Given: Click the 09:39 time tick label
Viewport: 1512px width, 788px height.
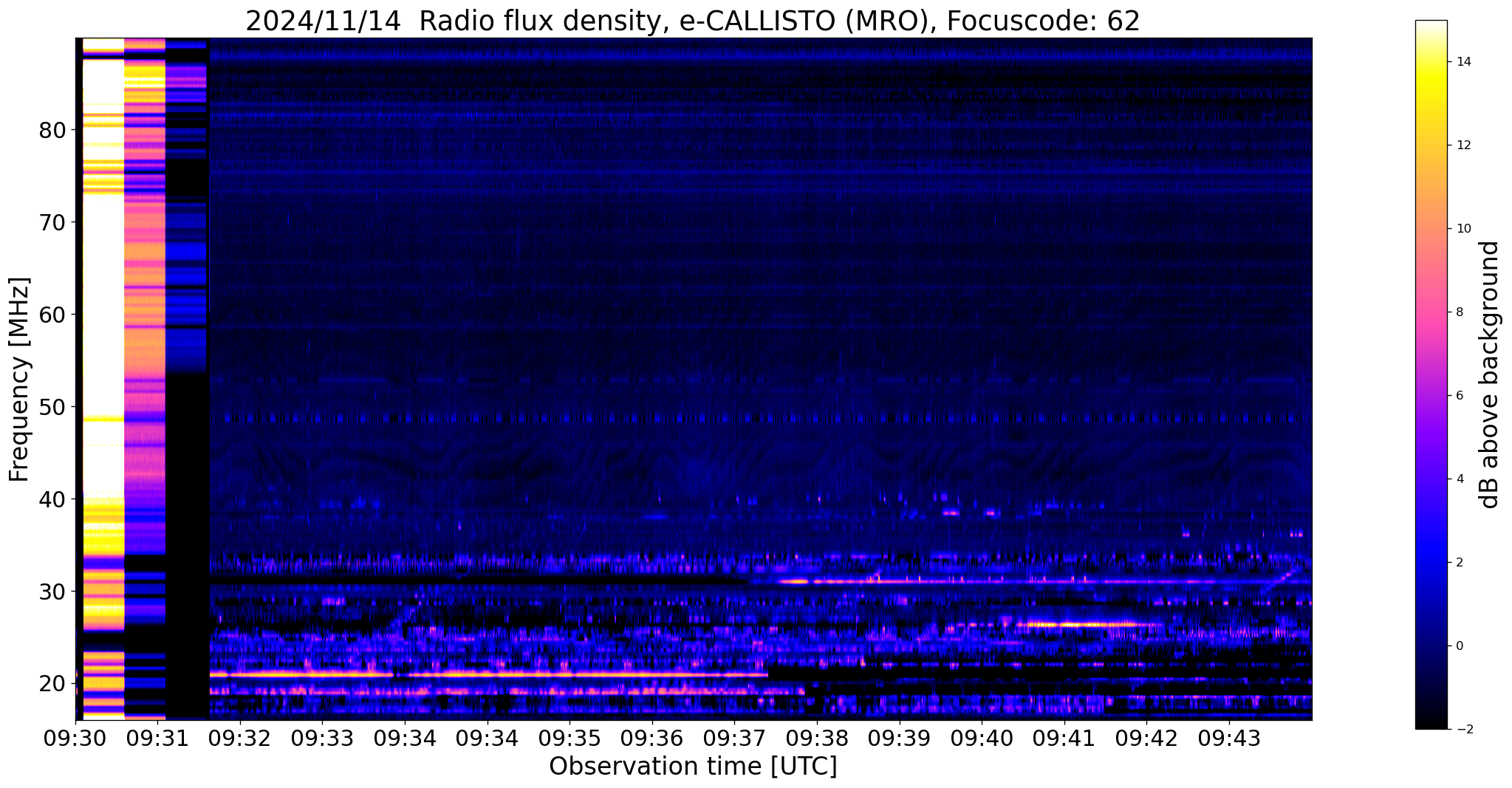Looking at the screenshot, I should [900, 739].
